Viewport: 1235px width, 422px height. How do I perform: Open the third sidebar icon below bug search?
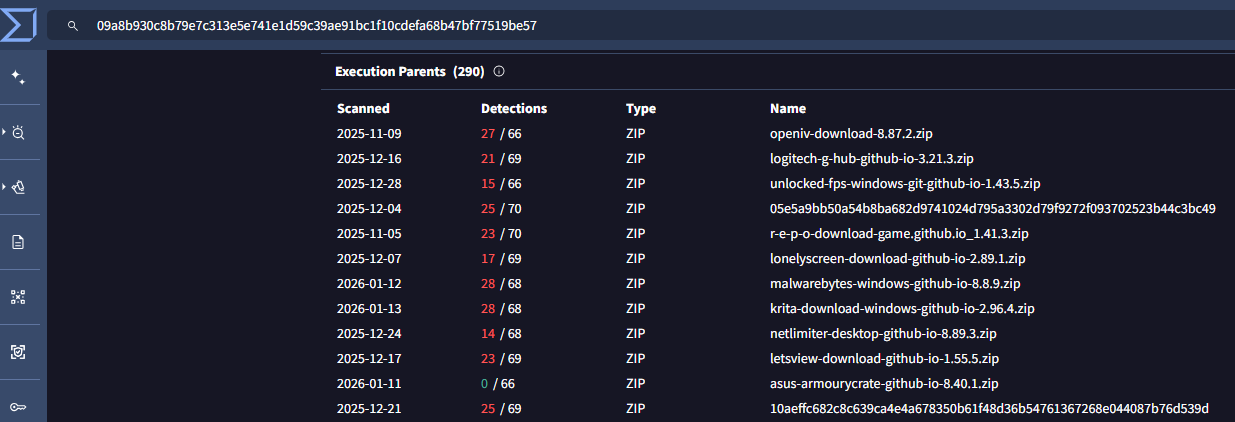pyautogui.click(x=18, y=187)
